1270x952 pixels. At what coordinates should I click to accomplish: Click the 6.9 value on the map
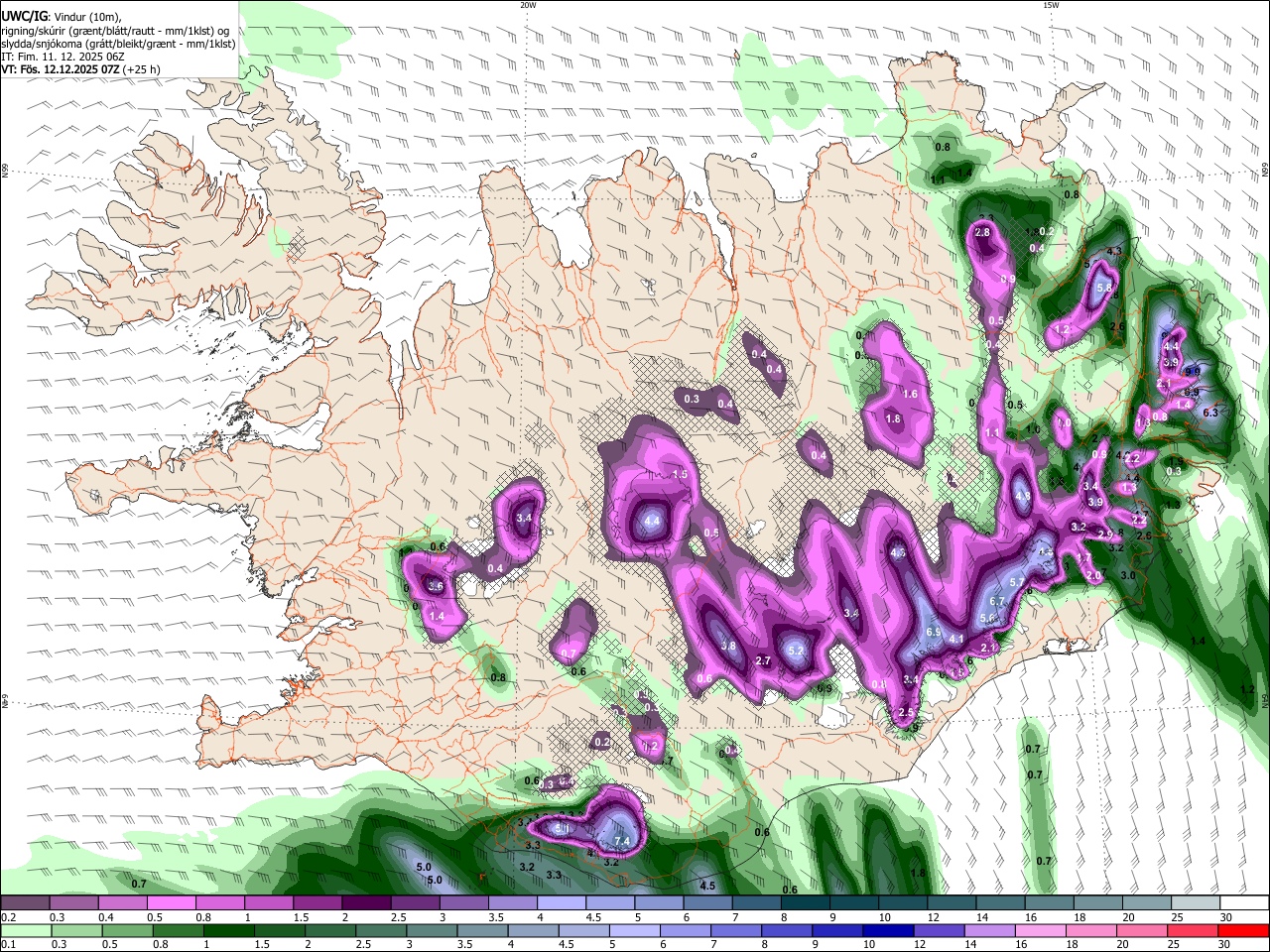click(x=933, y=631)
